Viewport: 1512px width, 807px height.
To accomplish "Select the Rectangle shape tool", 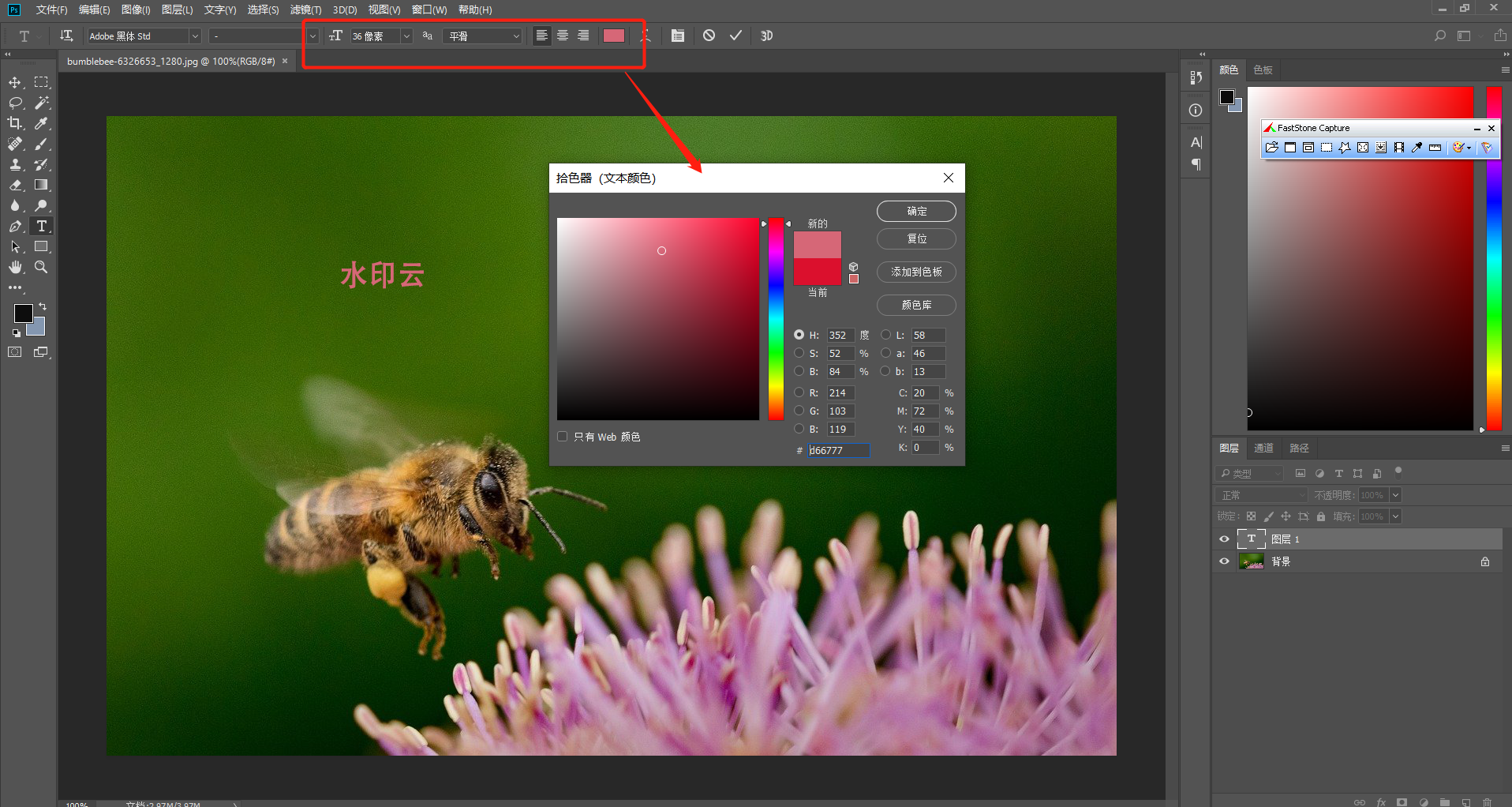I will pos(41,247).
